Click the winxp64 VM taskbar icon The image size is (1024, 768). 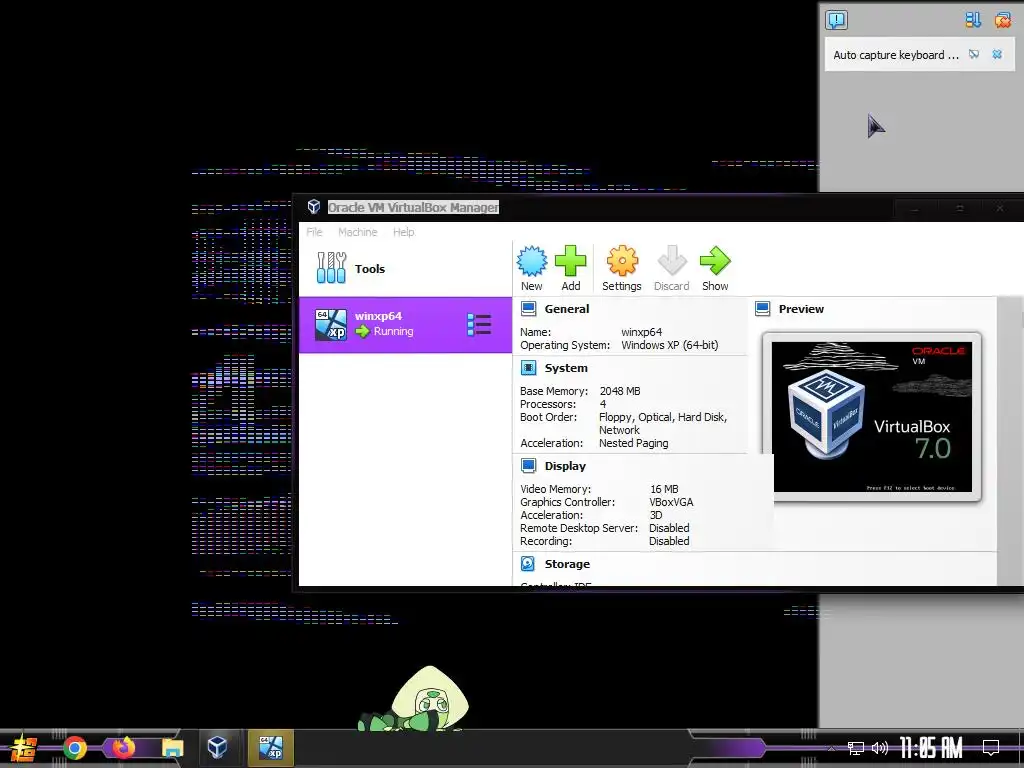point(271,748)
